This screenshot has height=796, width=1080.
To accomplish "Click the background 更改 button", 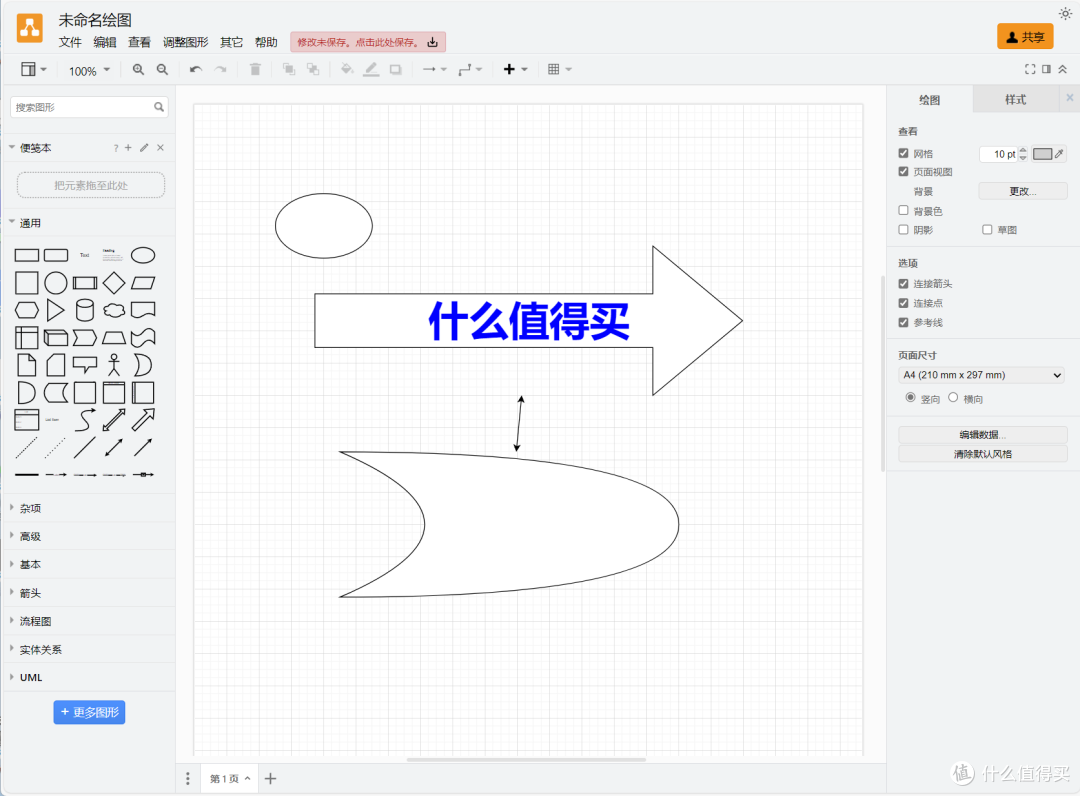I will point(1022,191).
